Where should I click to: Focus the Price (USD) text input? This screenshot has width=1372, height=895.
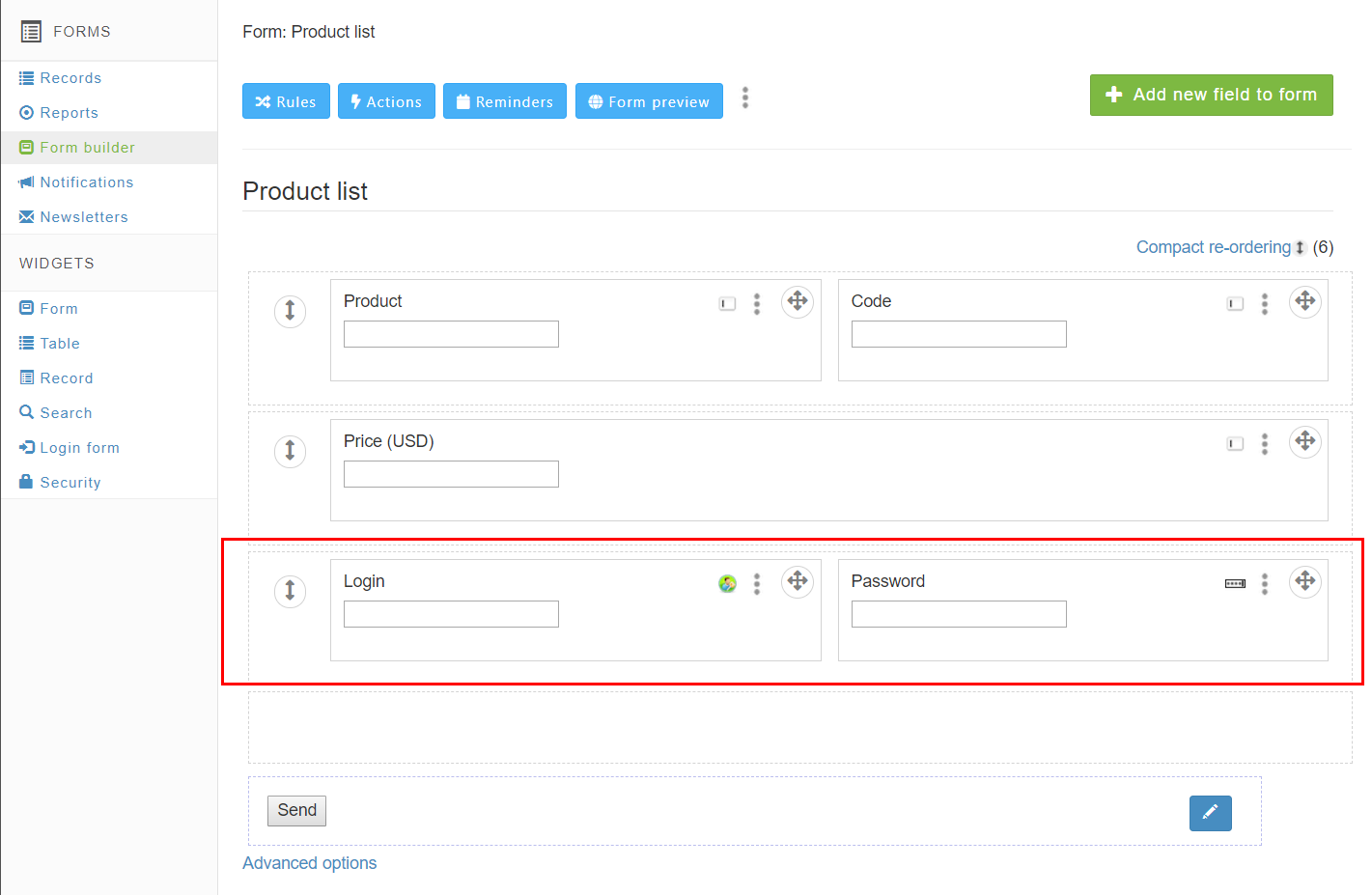(451, 474)
